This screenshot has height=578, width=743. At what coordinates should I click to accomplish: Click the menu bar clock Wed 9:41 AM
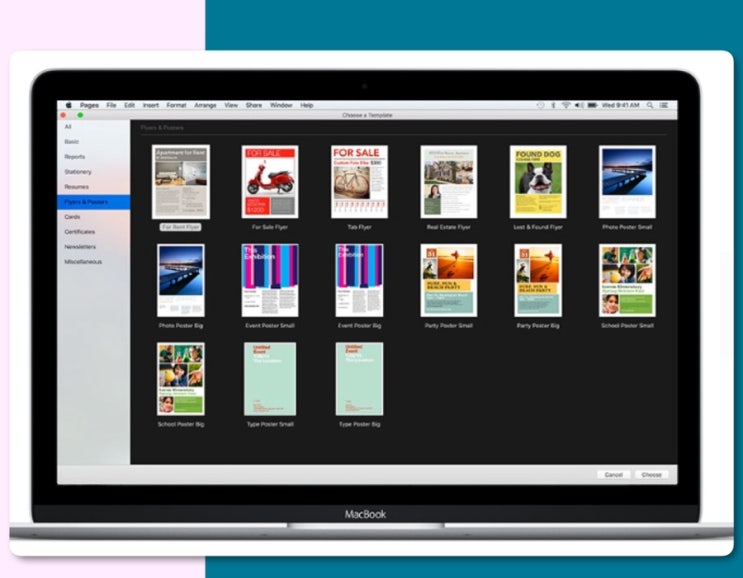point(620,105)
